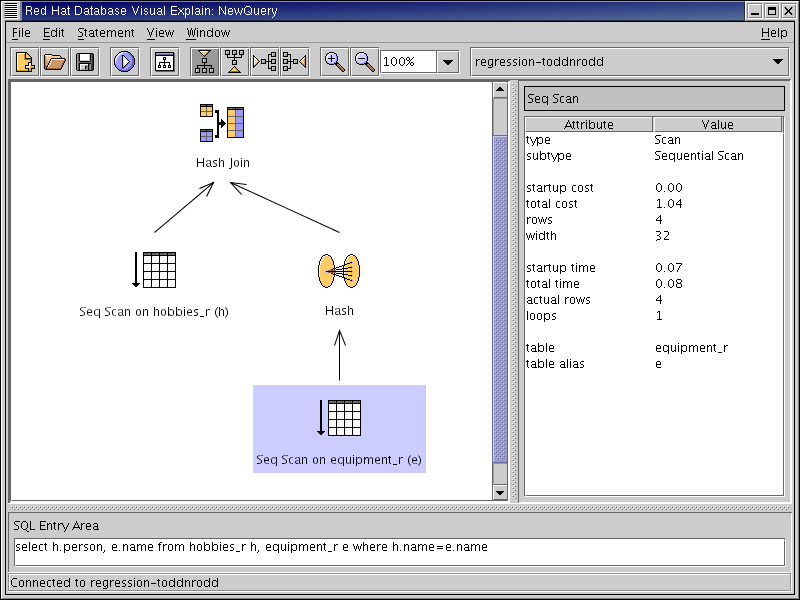
Task: Select the 0.08 total time value
Action: coord(669,284)
